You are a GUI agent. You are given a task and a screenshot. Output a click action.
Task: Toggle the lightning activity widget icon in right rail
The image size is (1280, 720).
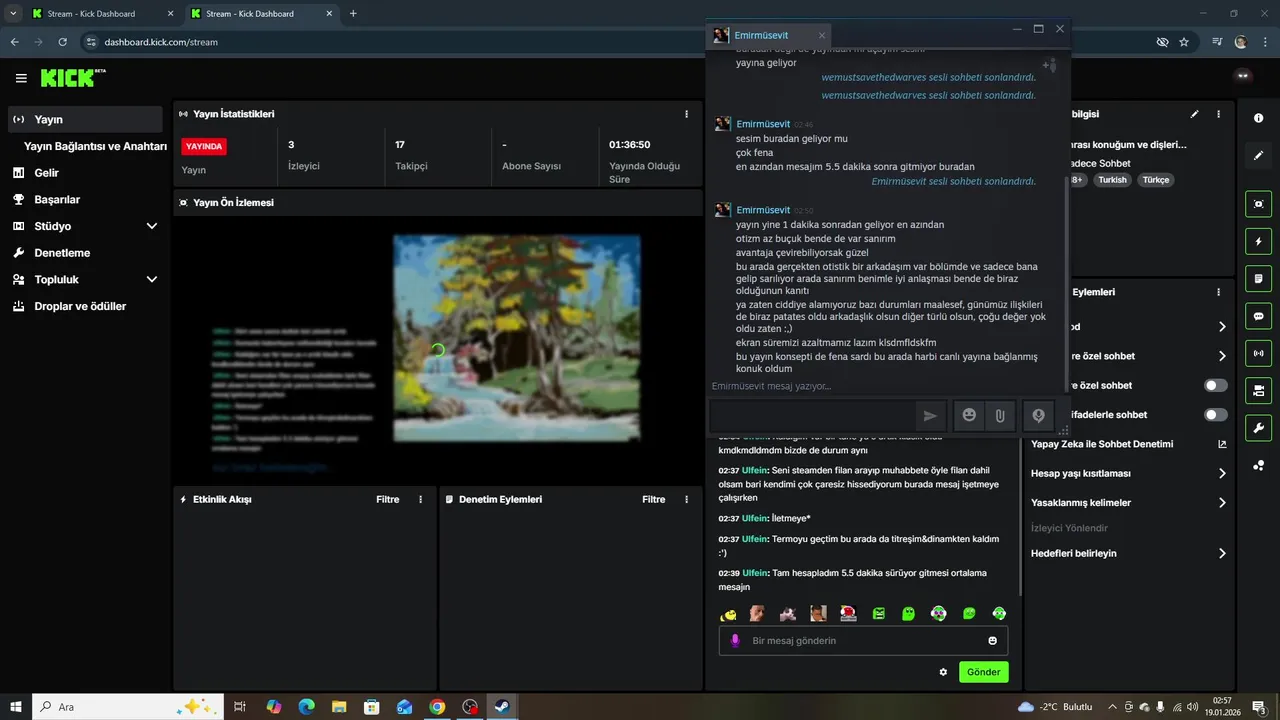click(1258, 242)
